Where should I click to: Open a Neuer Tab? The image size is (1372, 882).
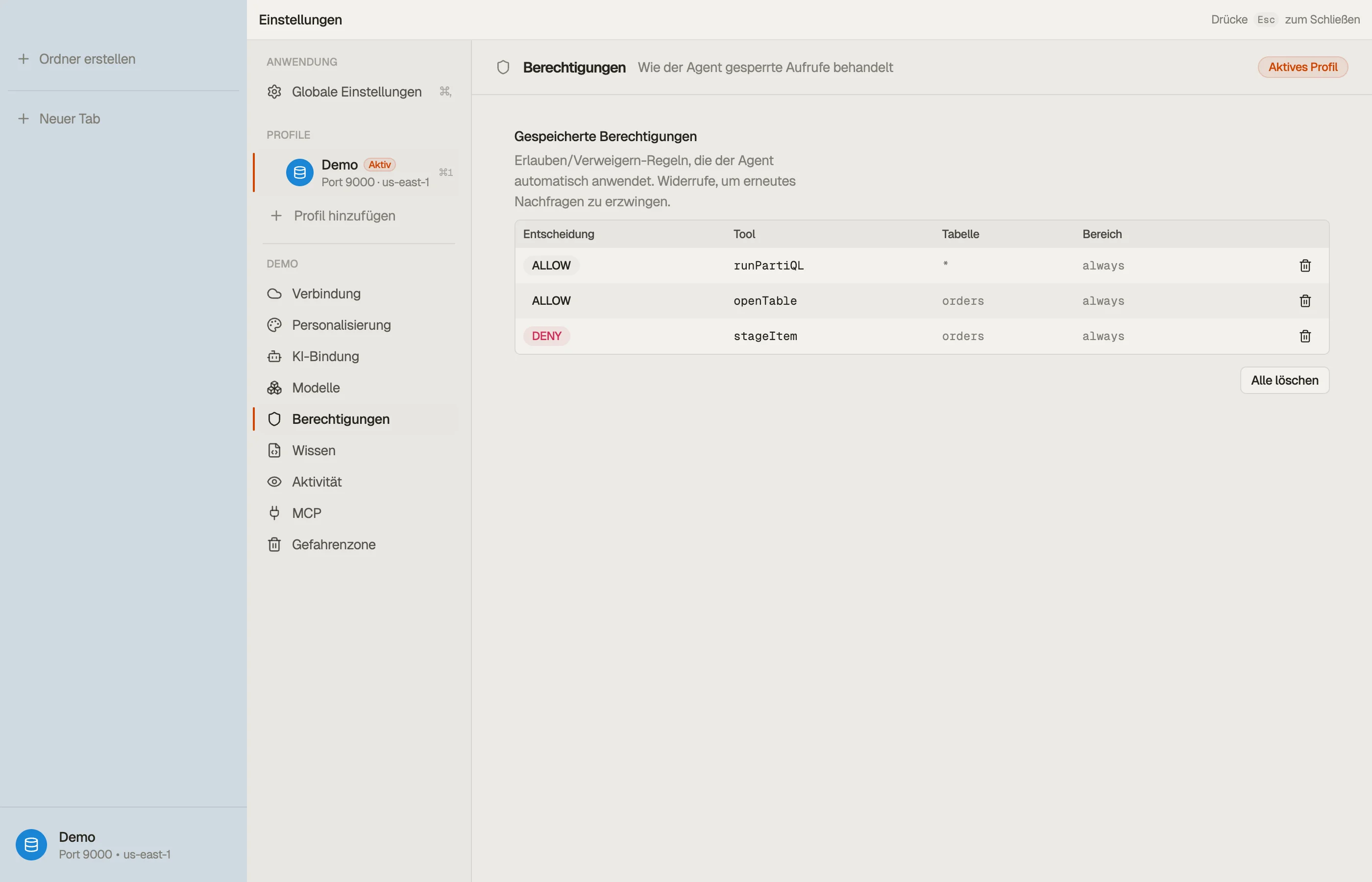[69, 119]
